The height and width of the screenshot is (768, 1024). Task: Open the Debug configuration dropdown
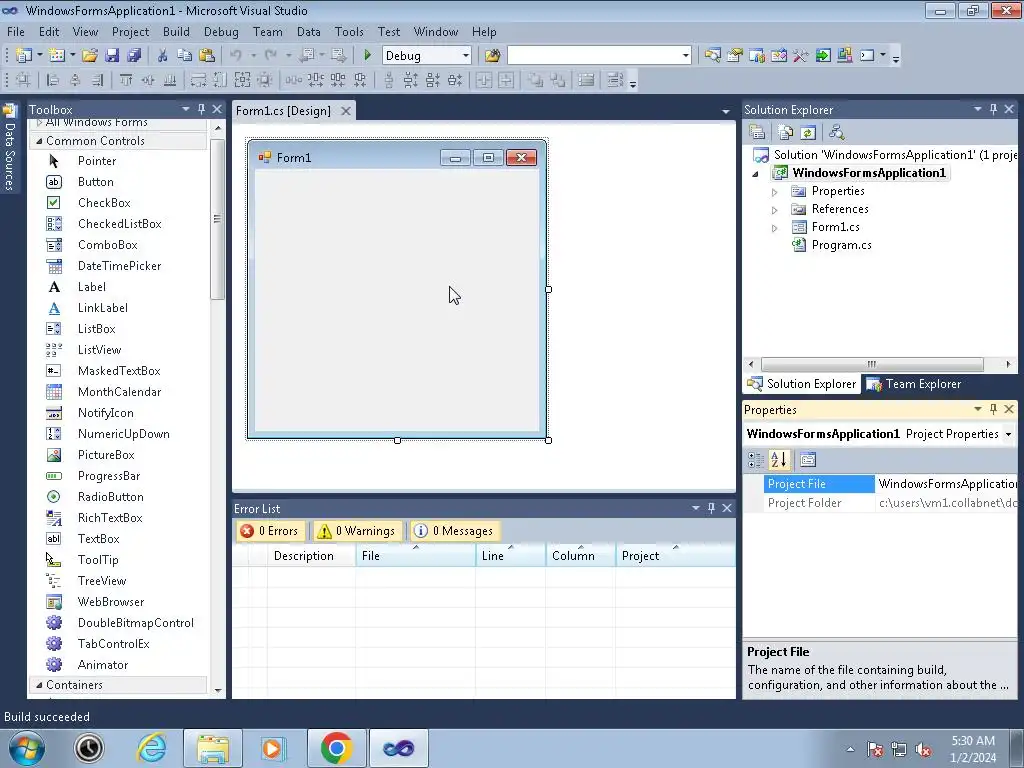coord(466,56)
